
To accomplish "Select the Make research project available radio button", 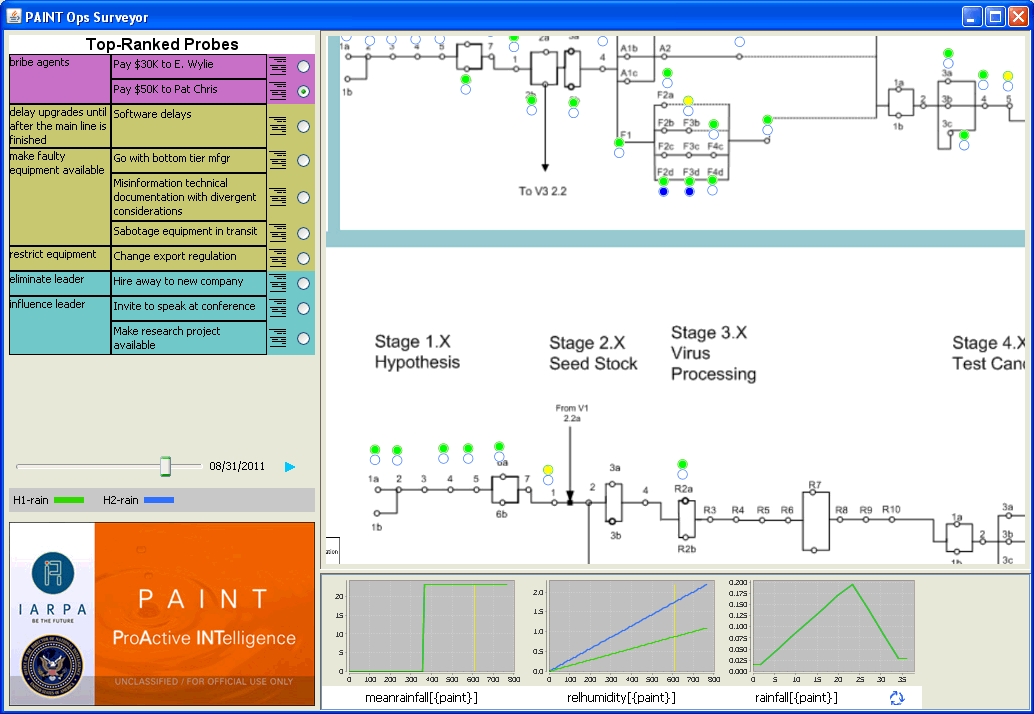I will 303,338.
